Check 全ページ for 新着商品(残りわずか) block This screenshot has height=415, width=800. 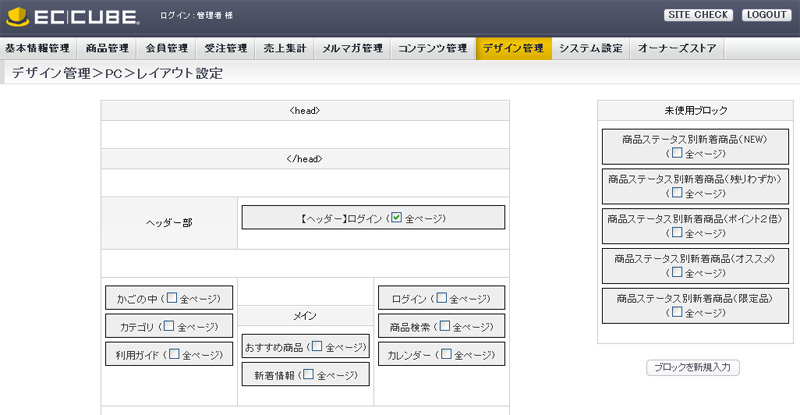(x=677, y=192)
